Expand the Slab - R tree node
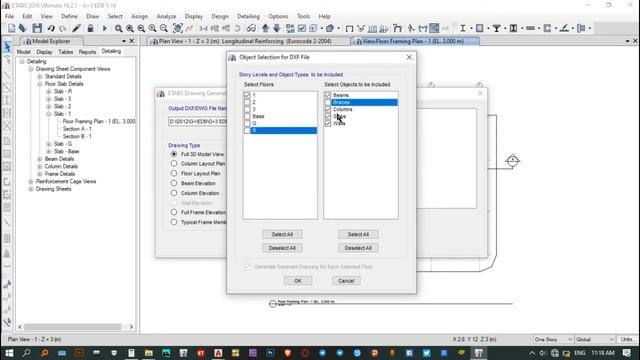Screen dimensions: 640x360 tap(49, 92)
